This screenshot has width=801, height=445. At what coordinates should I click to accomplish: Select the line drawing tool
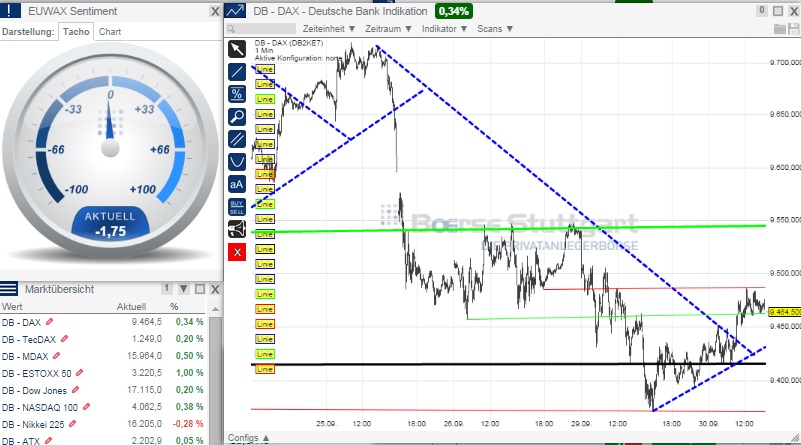click(x=237, y=72)
